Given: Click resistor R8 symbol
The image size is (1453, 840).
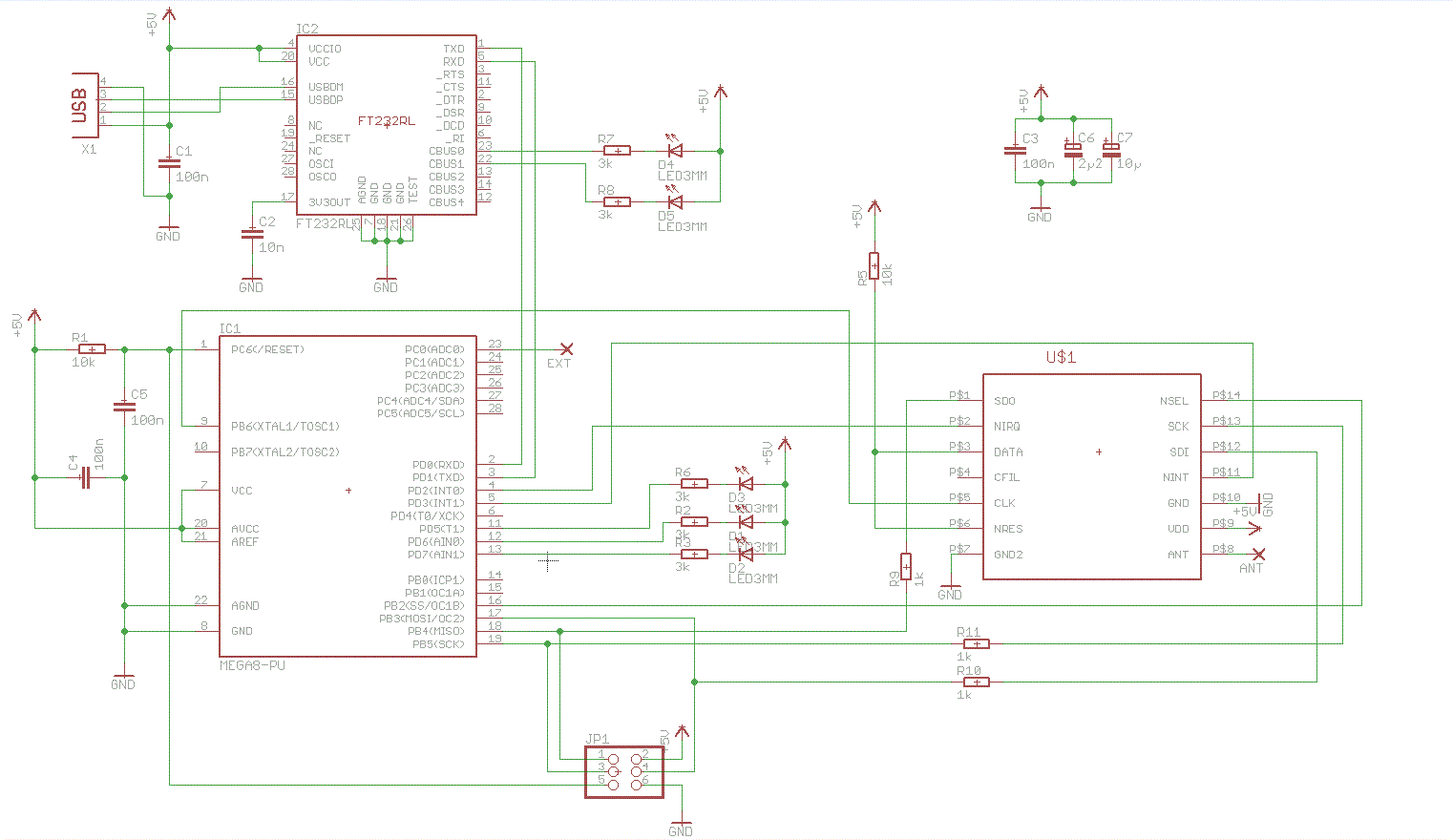Looking at the screenshot, I should [x=618, y=201].
